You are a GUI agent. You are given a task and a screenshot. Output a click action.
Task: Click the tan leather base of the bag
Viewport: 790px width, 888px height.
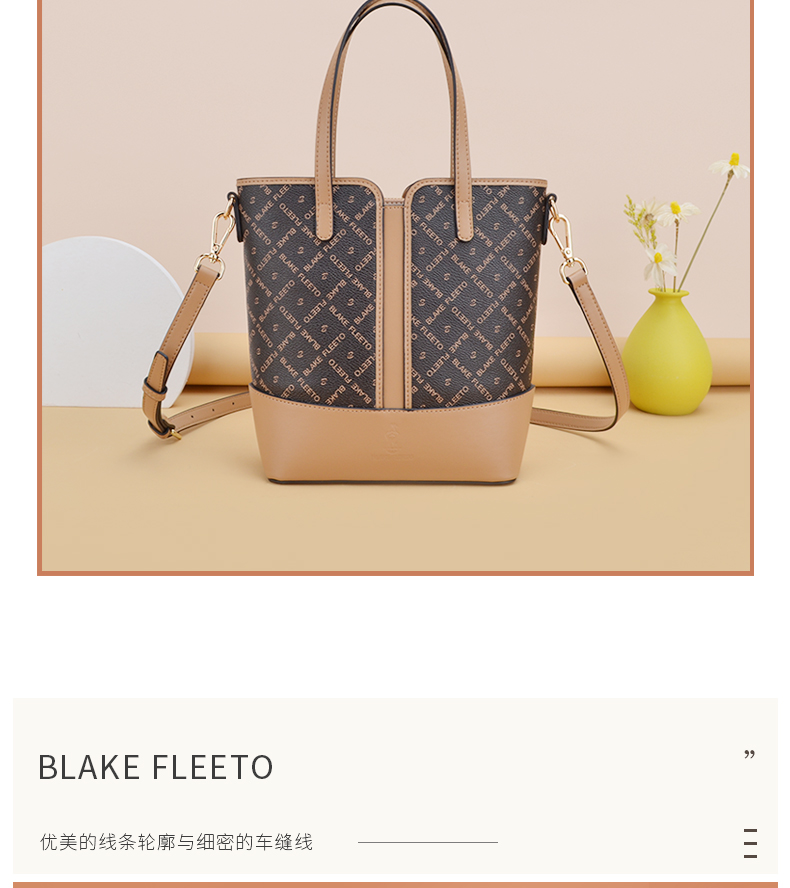tap(392, 435)
